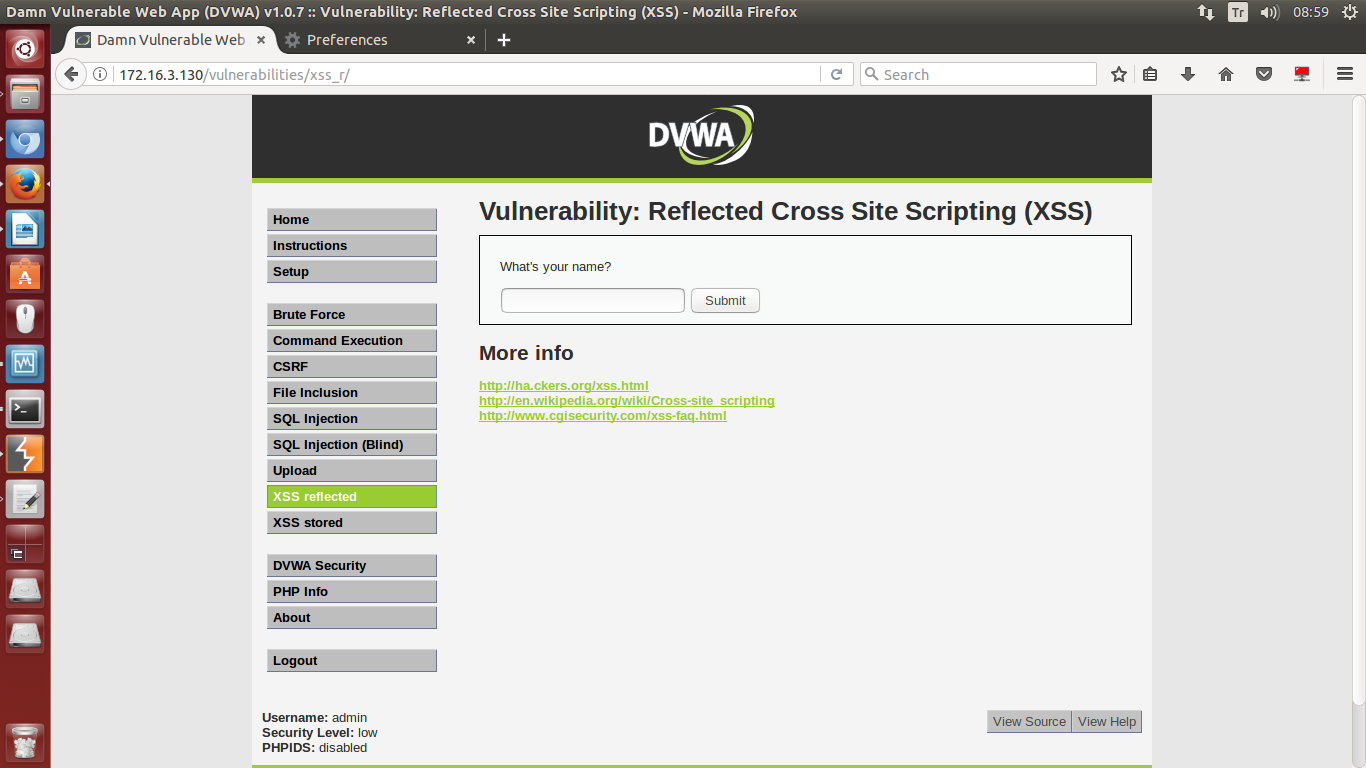This screenshot has height=768, width=1366.
Task: Open Upload vulnerability page
Action: coord(352,471)
